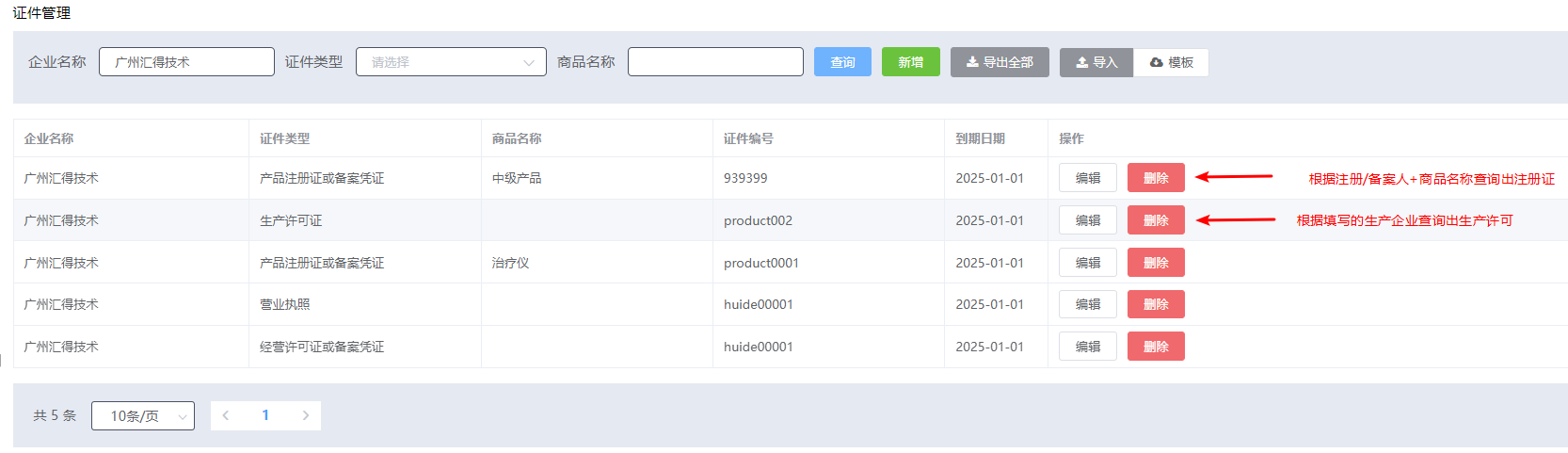Edit the 营业执照 row

[1087, 304]
